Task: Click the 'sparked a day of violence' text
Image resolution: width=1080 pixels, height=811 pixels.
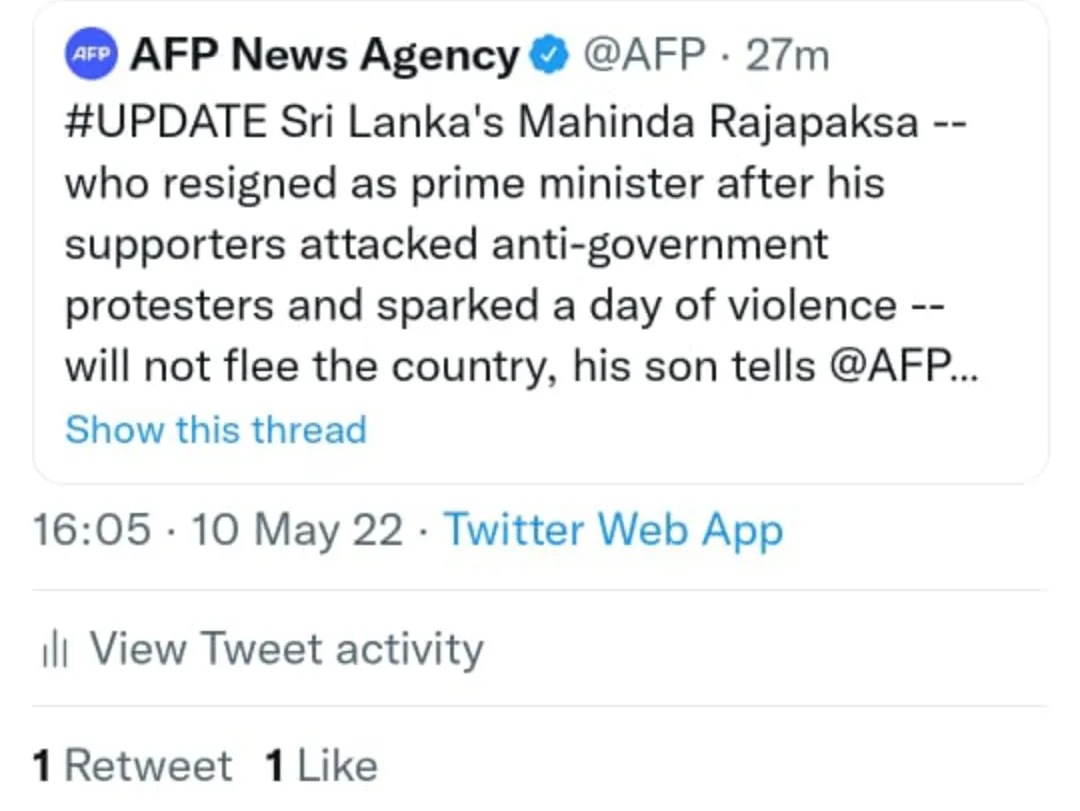Action: (636, 306)
